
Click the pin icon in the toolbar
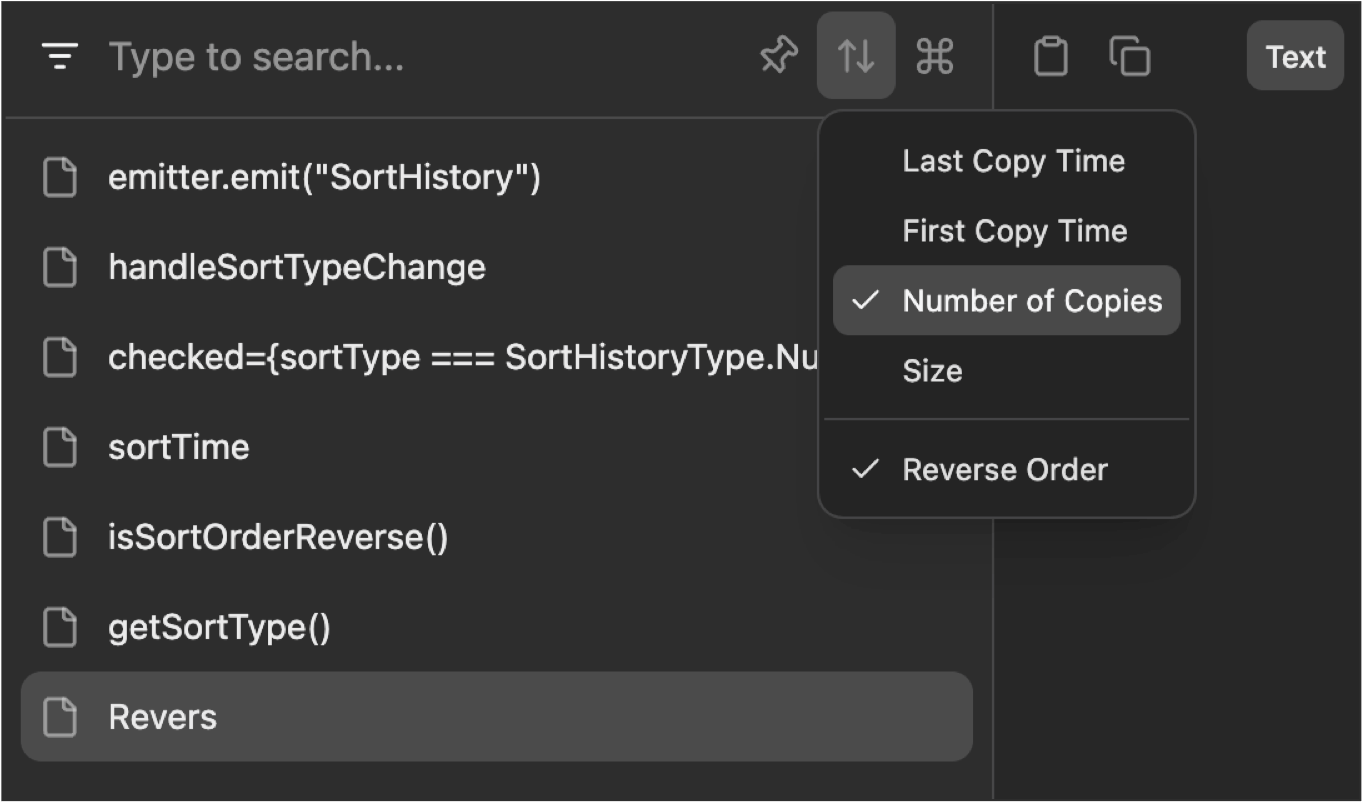tap(779, 56)
